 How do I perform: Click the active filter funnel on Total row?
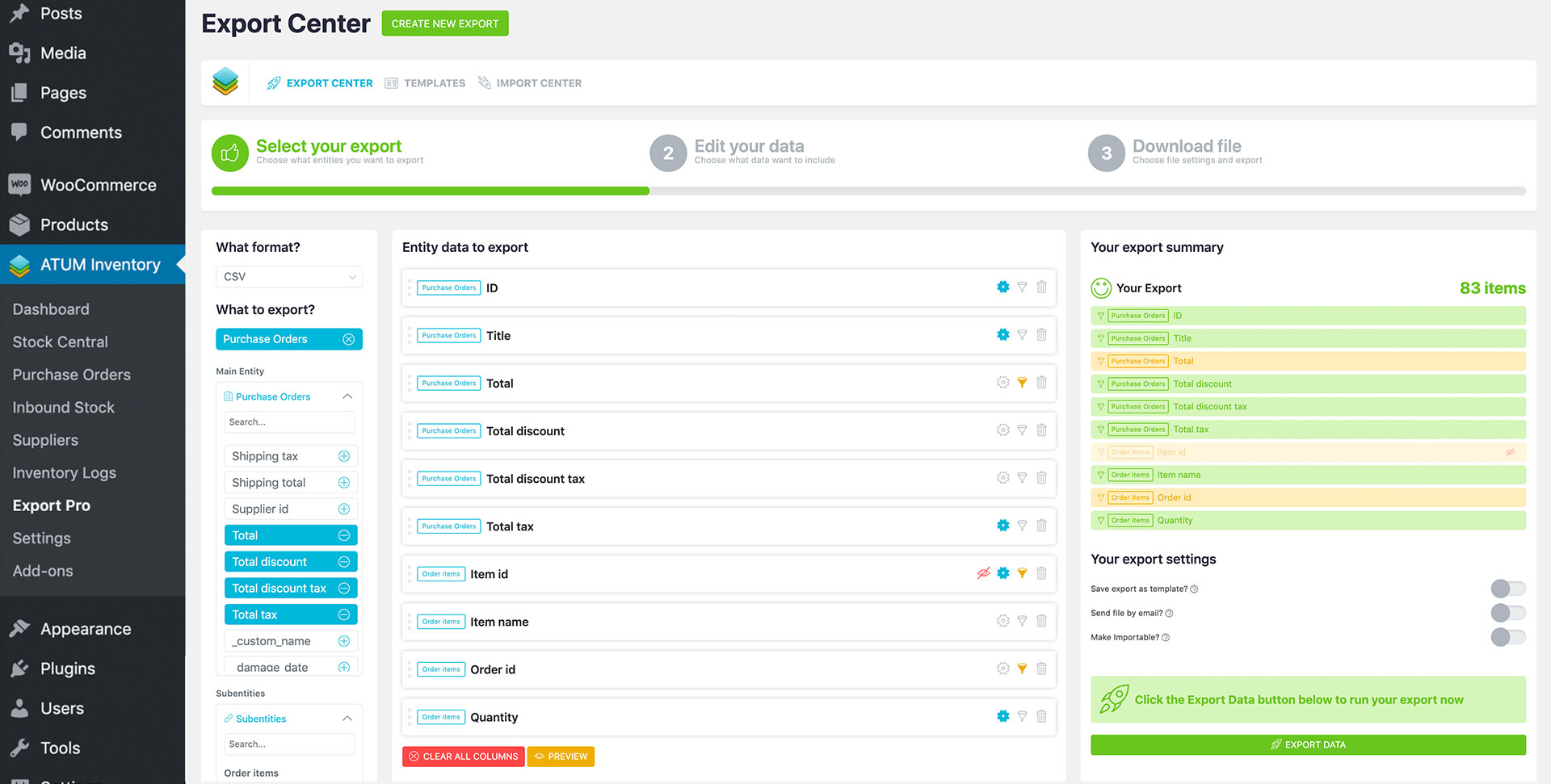click(1022, 383)
